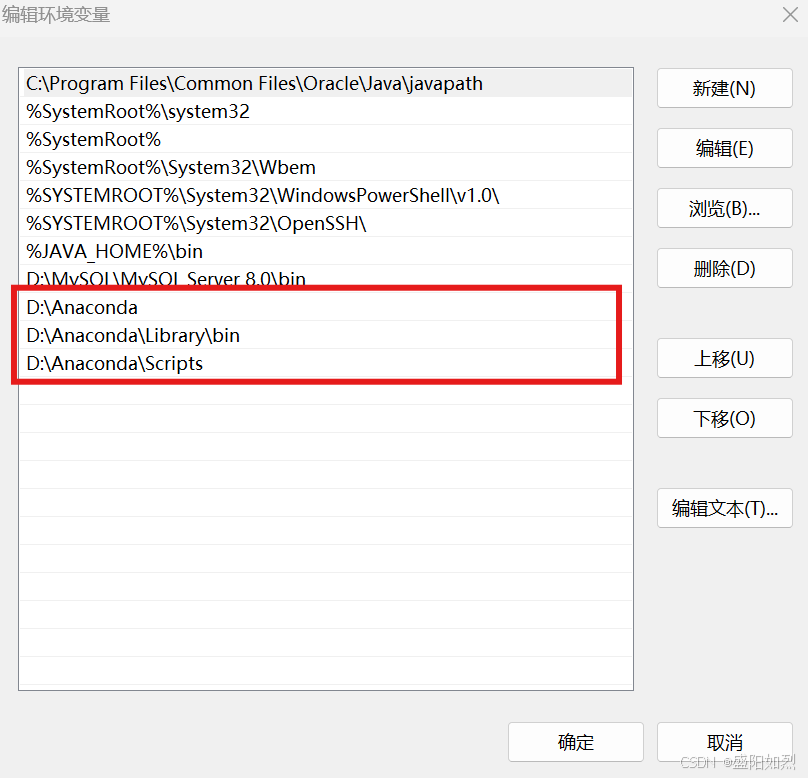Viewport: 808px width, 778px height.
Task: Move entry up with 上移(U)
Action: click(725, 358)
